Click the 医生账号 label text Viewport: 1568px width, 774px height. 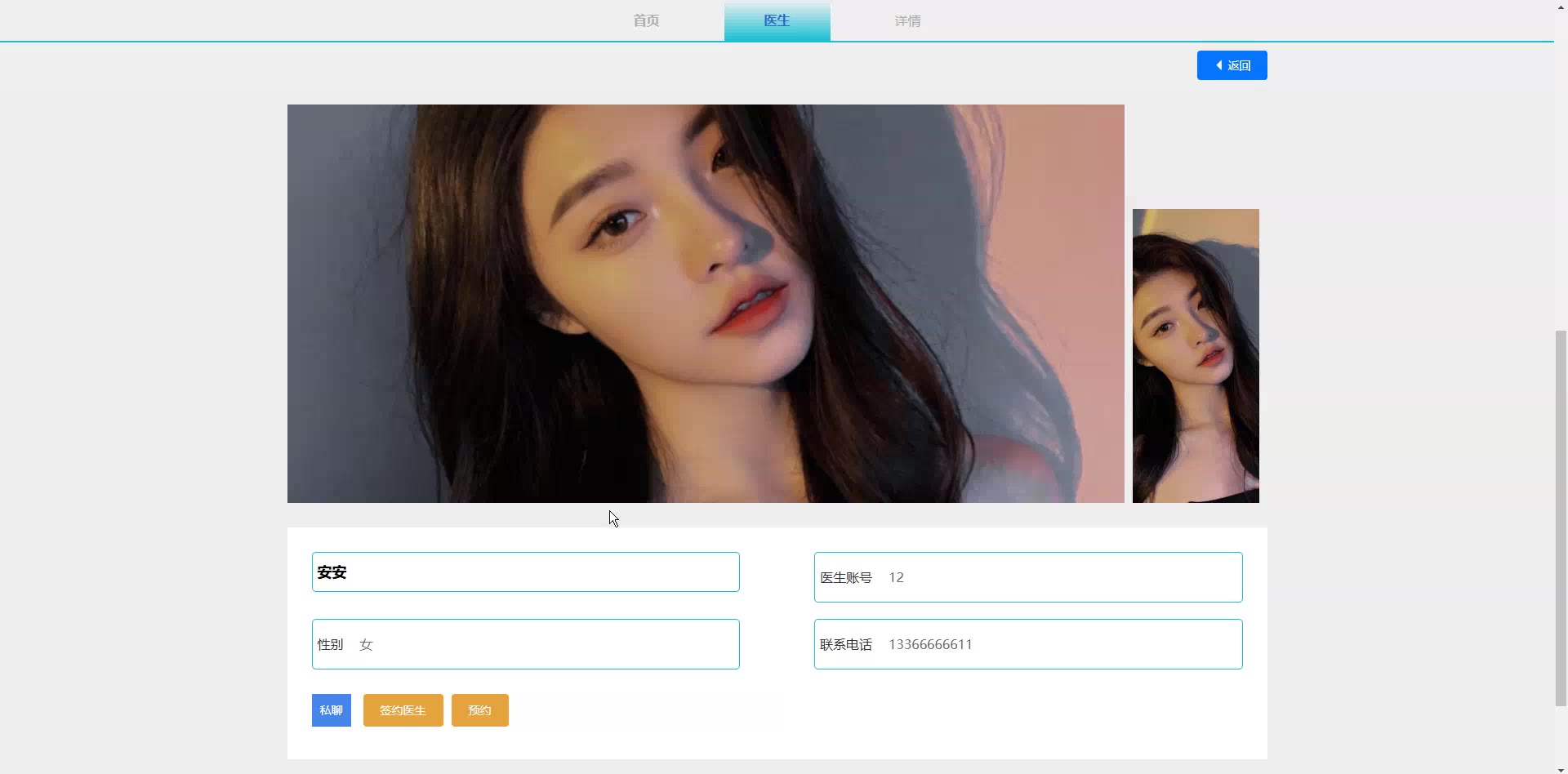[846, 577]
